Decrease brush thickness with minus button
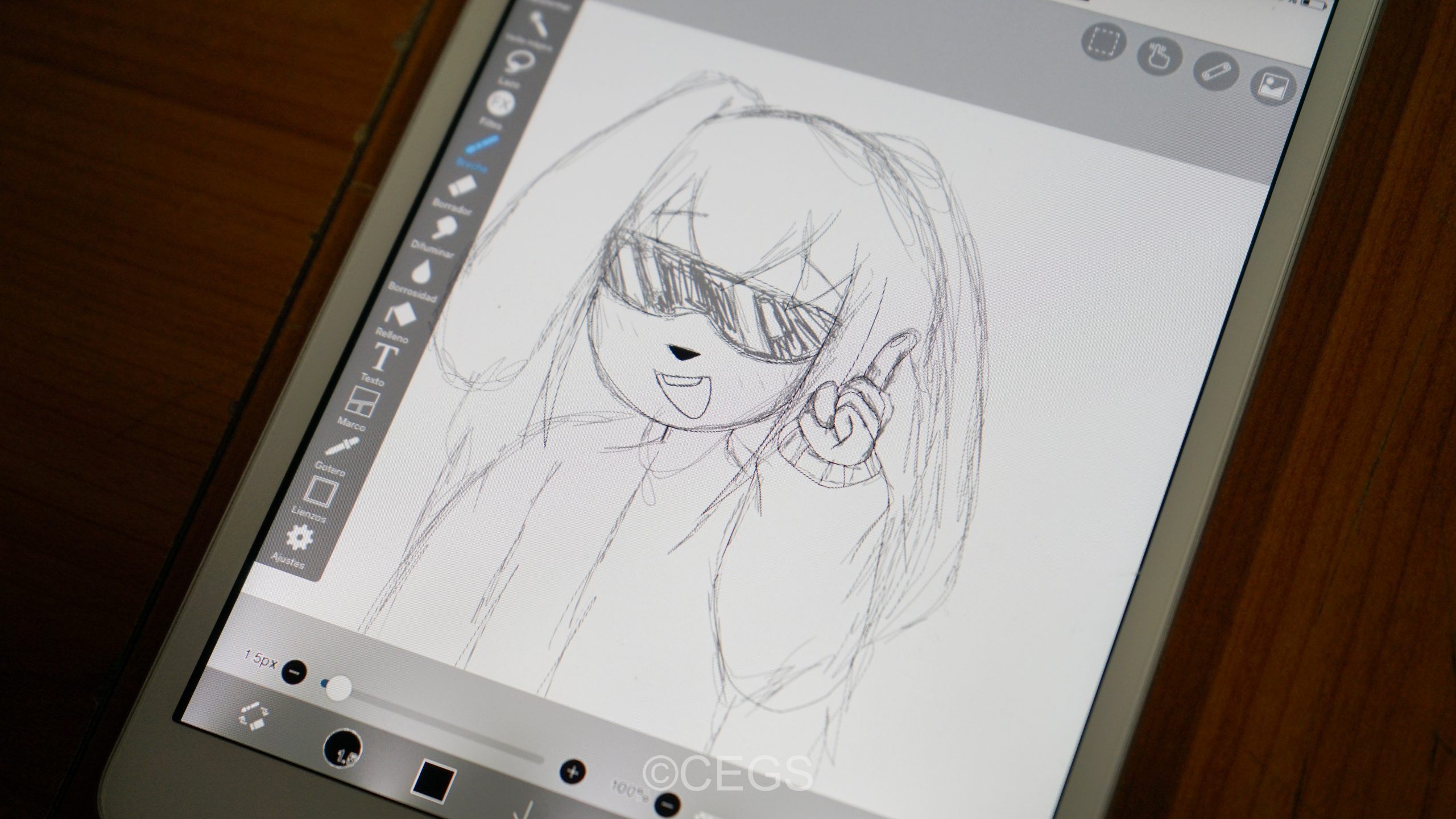 click(294, 672)
